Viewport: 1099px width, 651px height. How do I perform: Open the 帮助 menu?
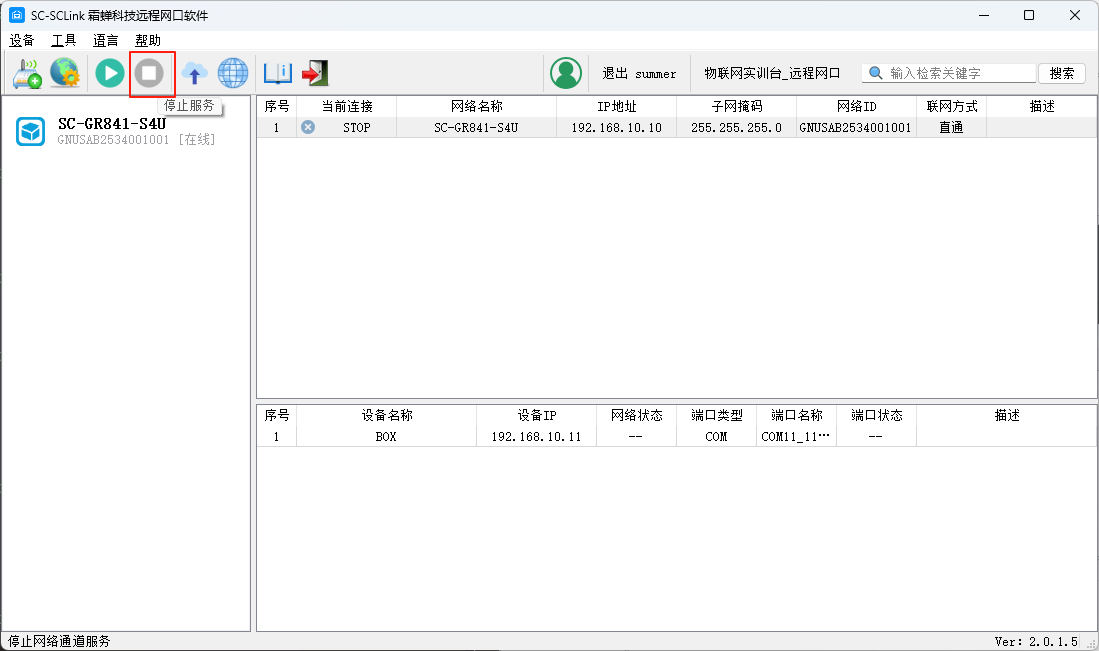pos(148,41)
